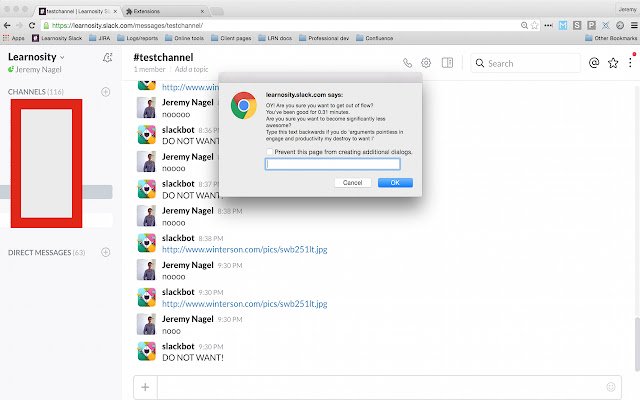Open the Confluence bookmarks folder
The image size is (640, 400).
(375, 38)
